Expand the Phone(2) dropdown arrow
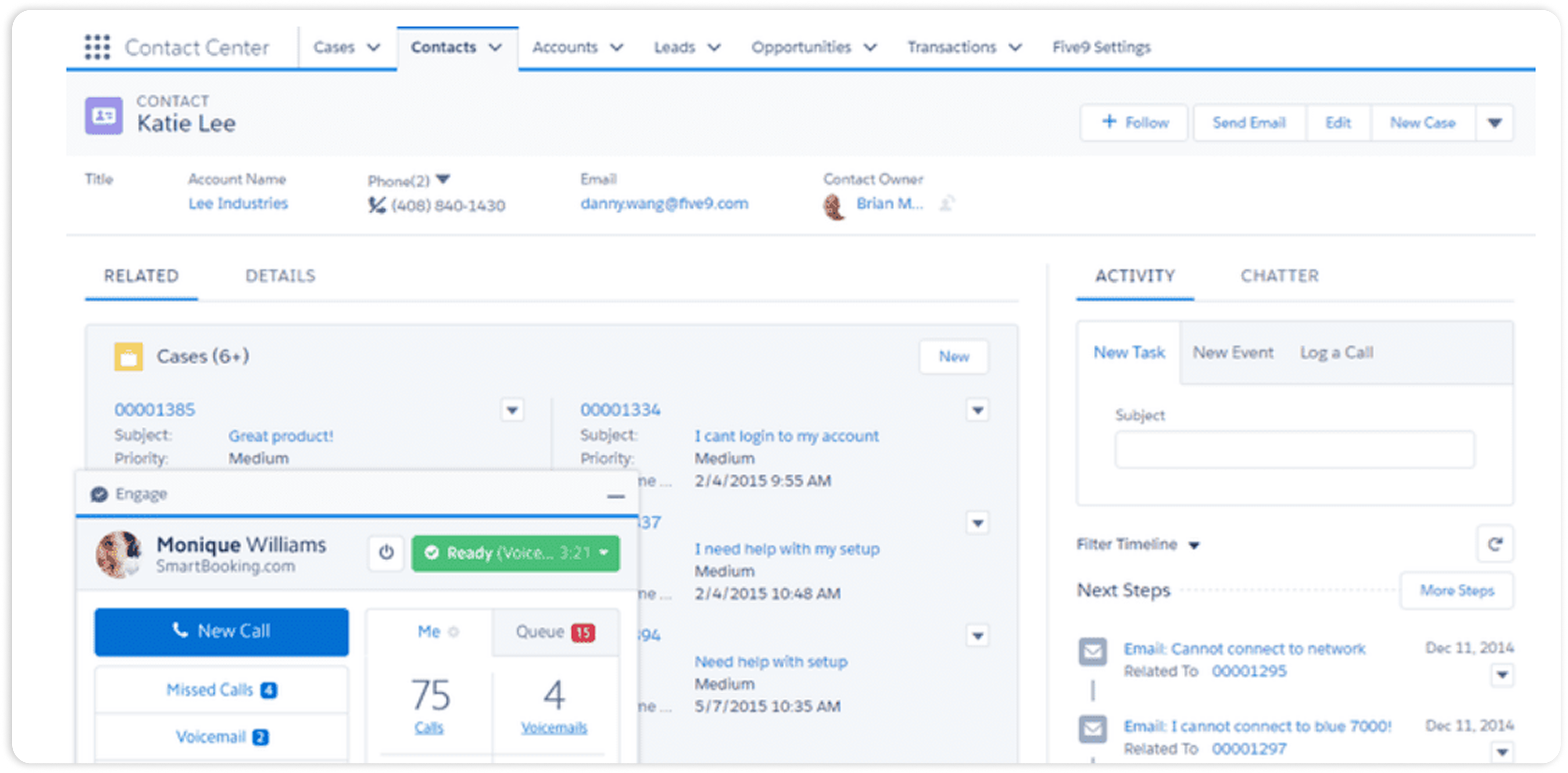This screenshot has height=773, width=1568. tap(443, 179)
